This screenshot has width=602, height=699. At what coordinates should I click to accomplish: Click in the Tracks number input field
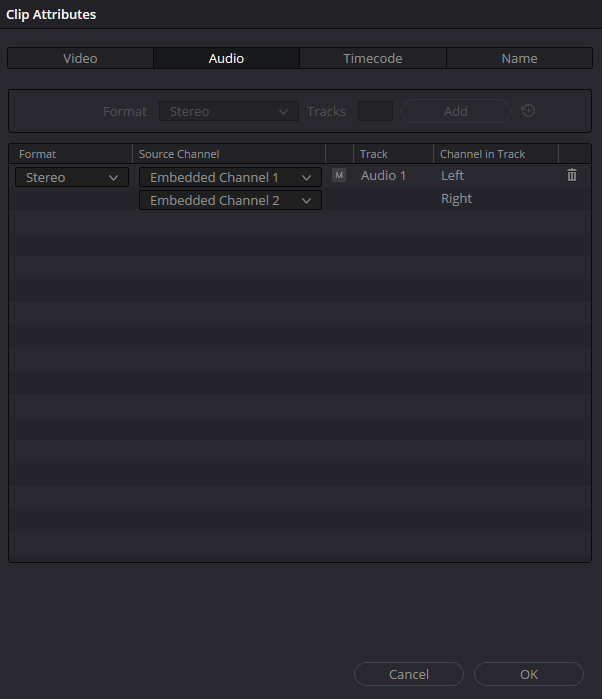[375, 112]
